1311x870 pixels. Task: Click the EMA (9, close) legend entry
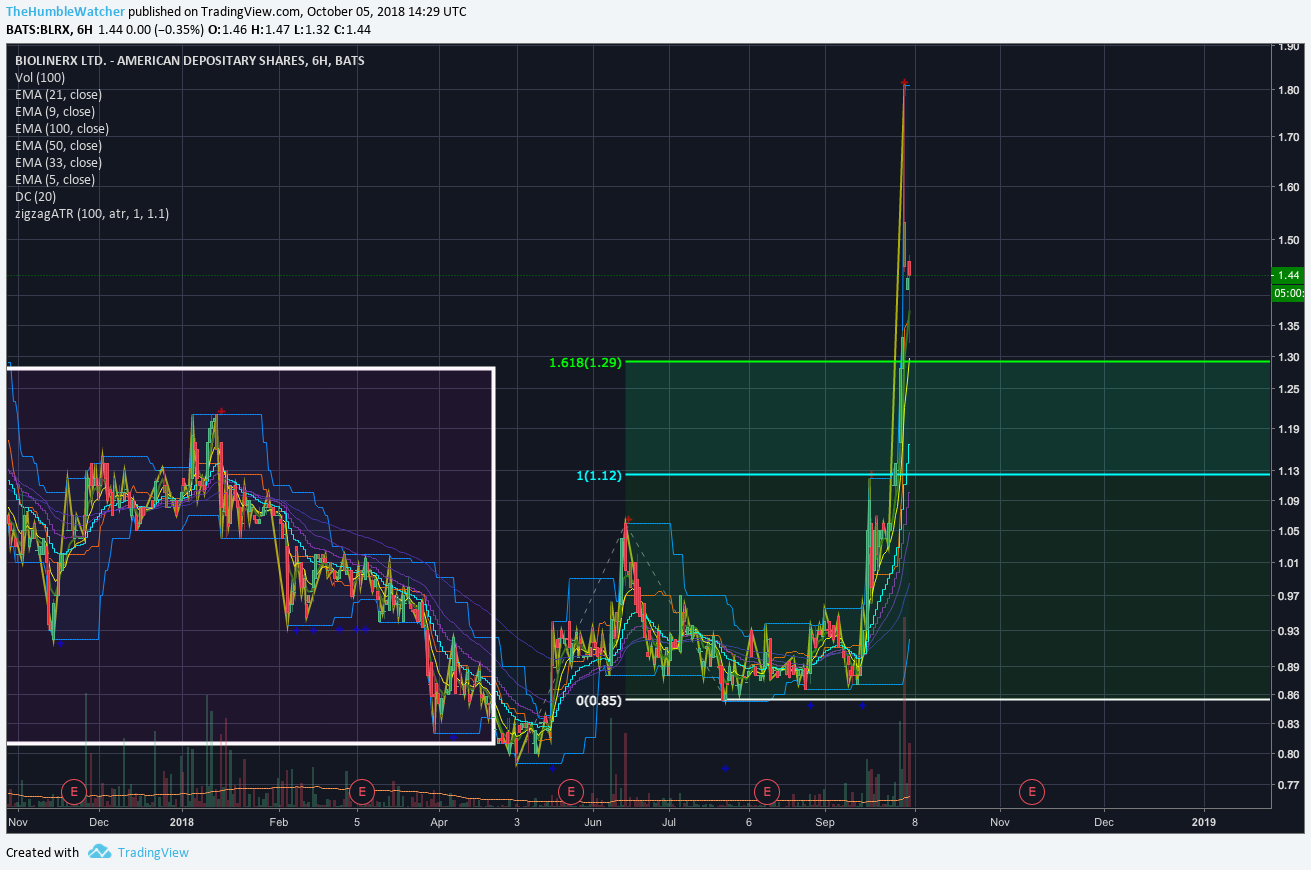[55, 111]
